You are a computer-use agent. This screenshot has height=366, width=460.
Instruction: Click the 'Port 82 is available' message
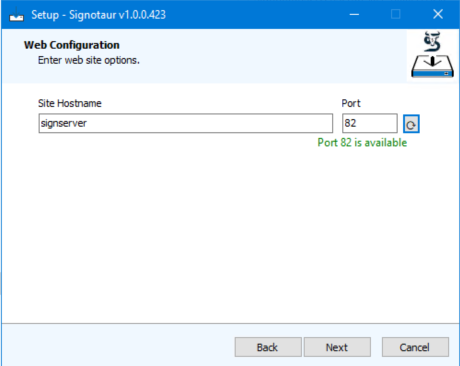click(362, 143)
